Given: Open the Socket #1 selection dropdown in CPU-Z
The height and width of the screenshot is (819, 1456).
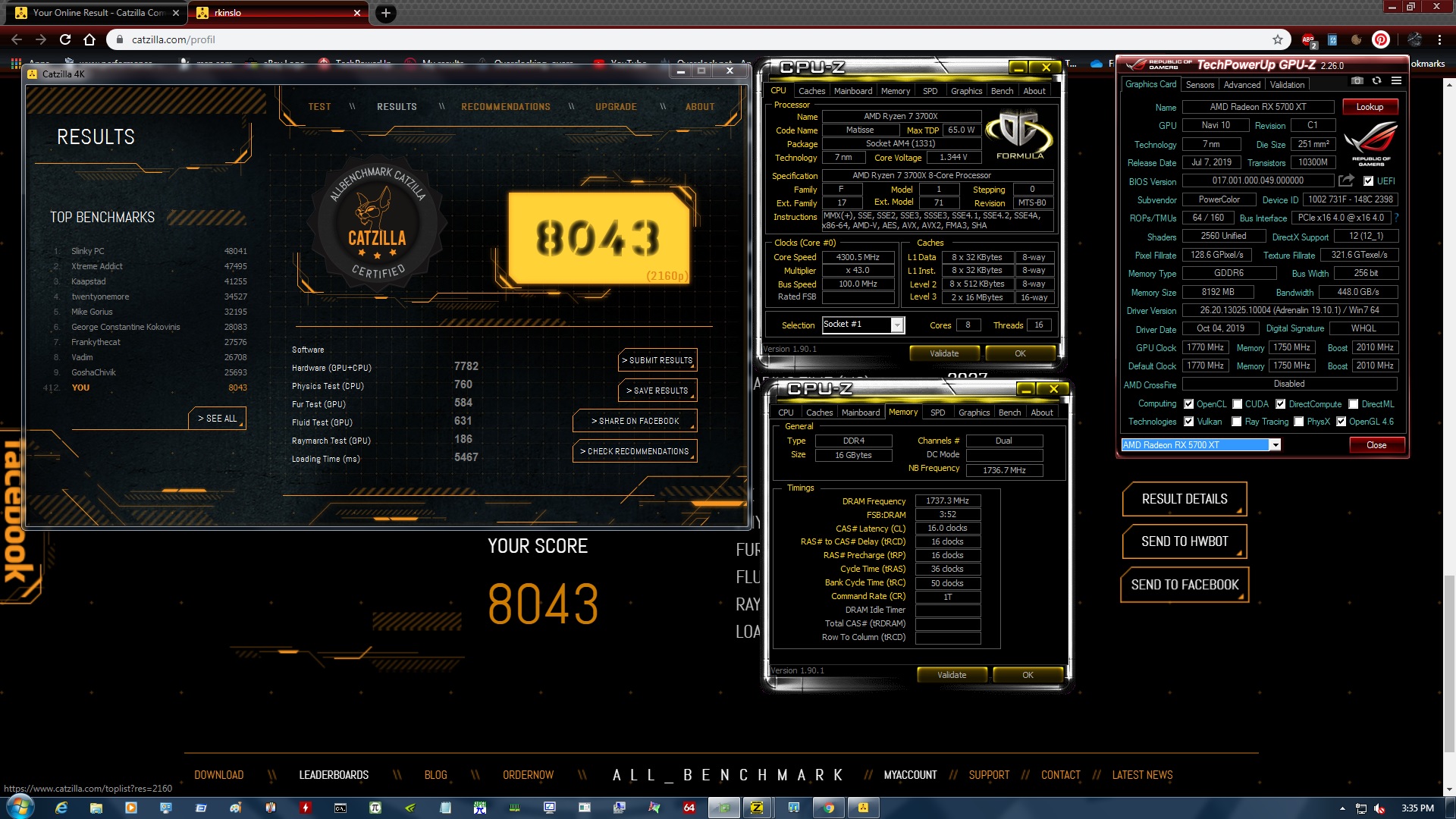Looking at the screenshot, I should click(897, 325).
